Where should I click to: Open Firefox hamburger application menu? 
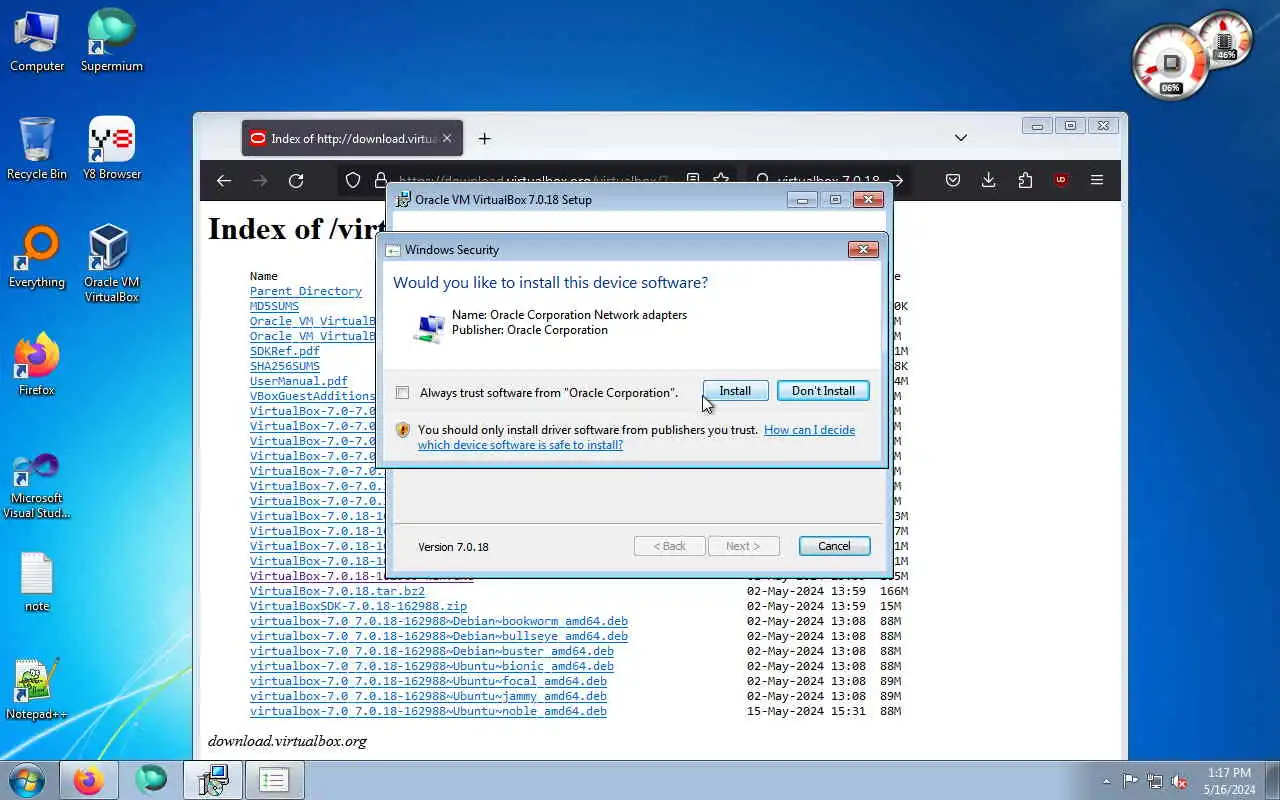(x=1097, y=180)
